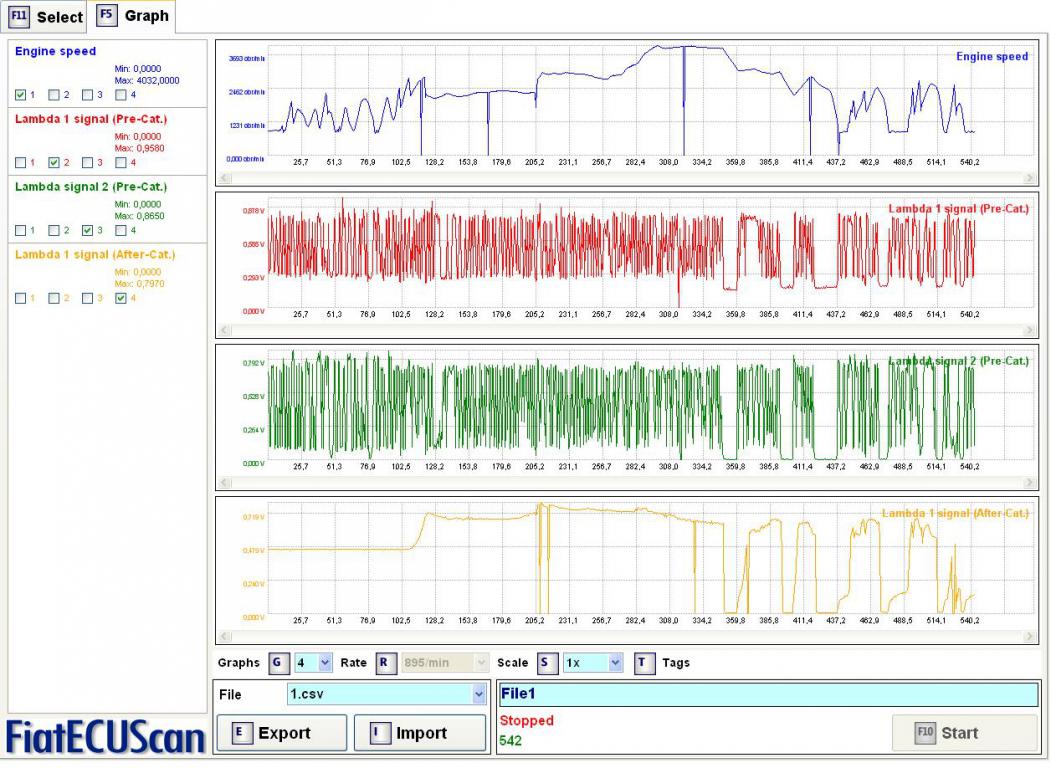Click the E key icon on Export button
1051x768 pixels.
(x=240, y=733)
